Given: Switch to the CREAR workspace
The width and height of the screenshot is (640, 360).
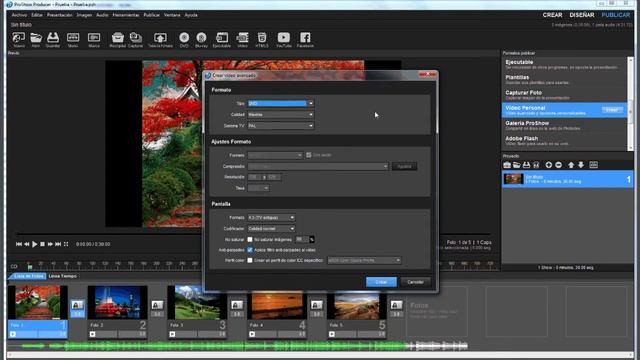Looking at the screenshot, I should pyautogui.click(x=552, y=15).
